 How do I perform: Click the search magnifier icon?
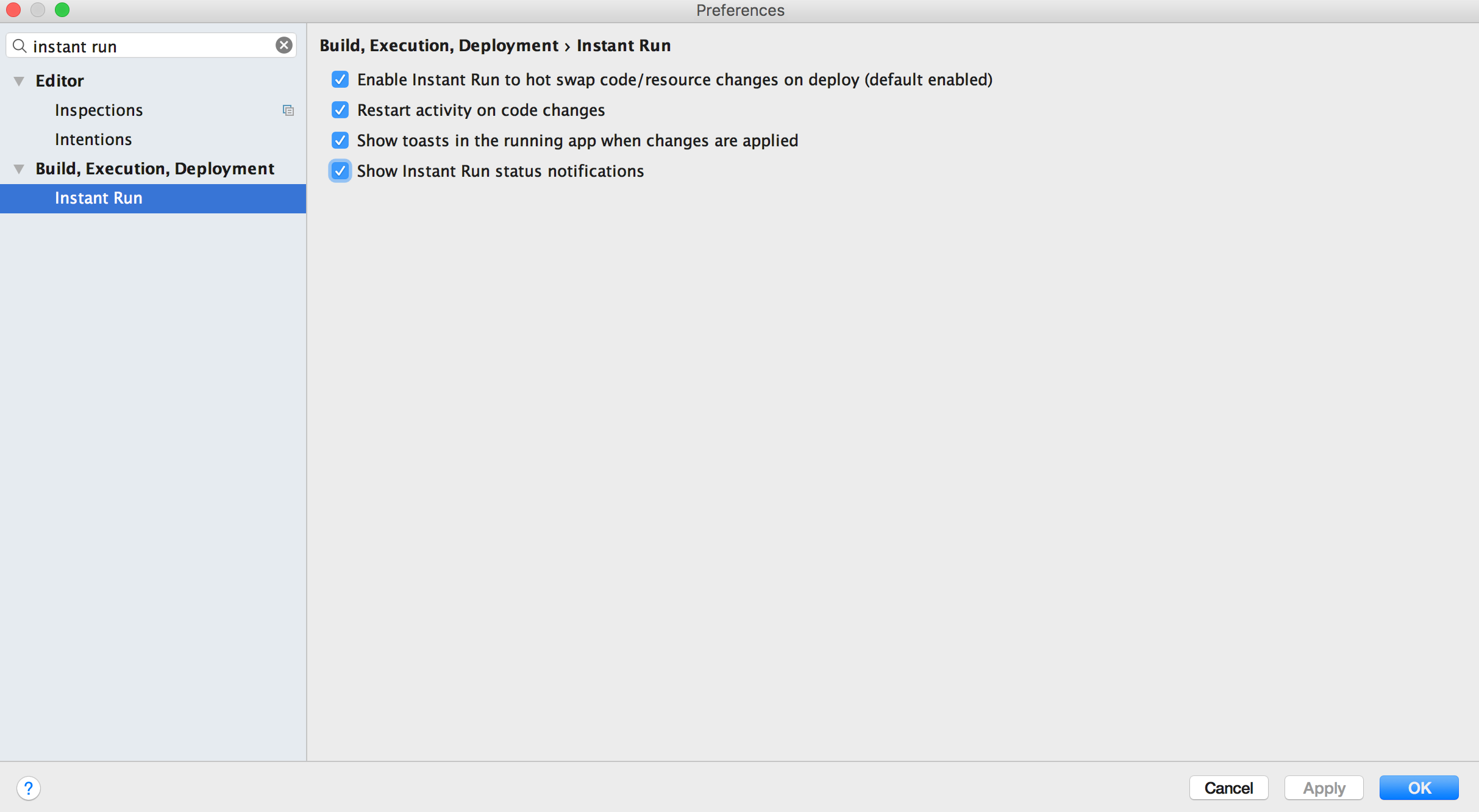click(x=20, y=46)
